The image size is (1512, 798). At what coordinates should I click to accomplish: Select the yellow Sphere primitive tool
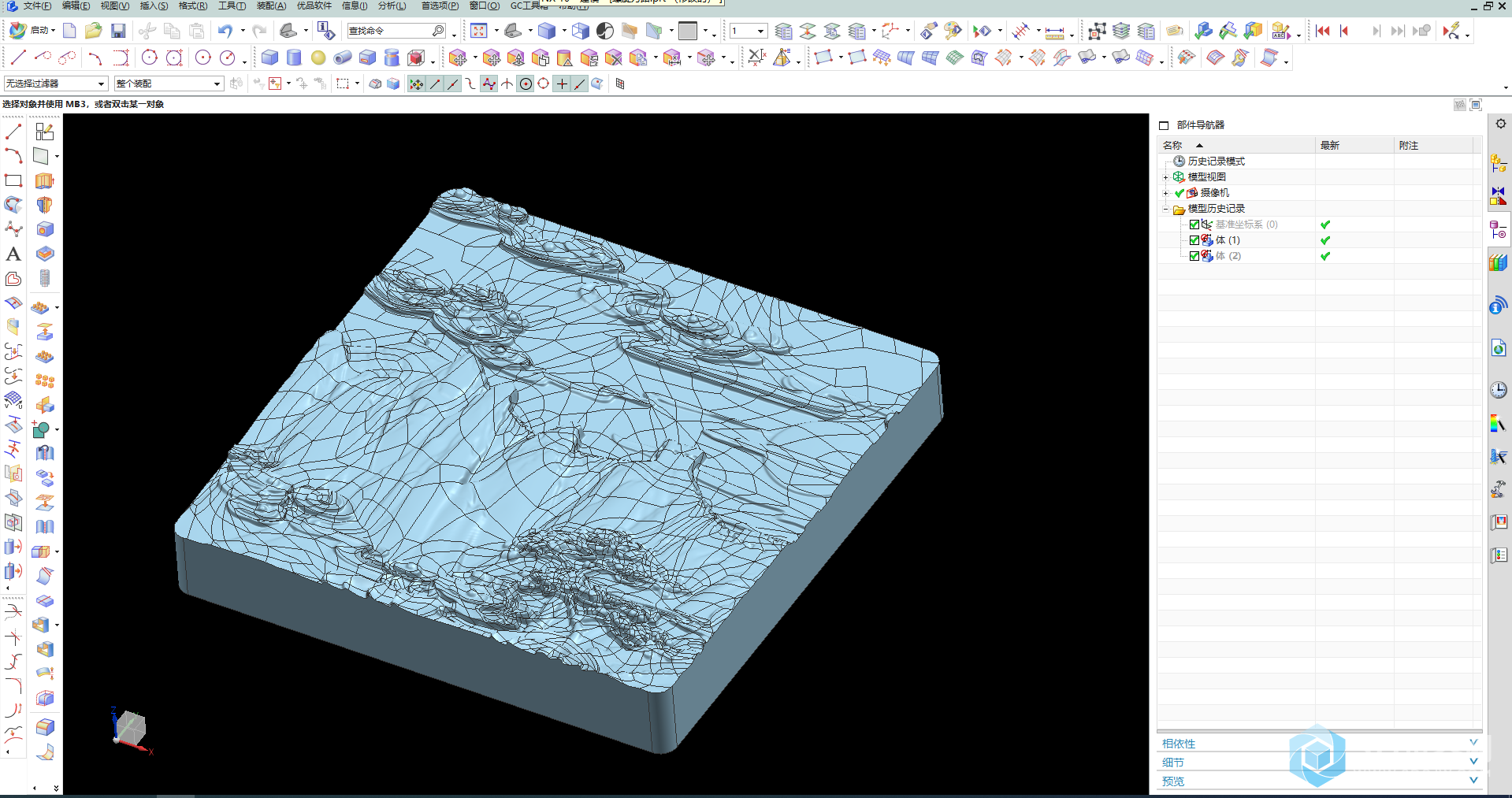coord(318,58)
